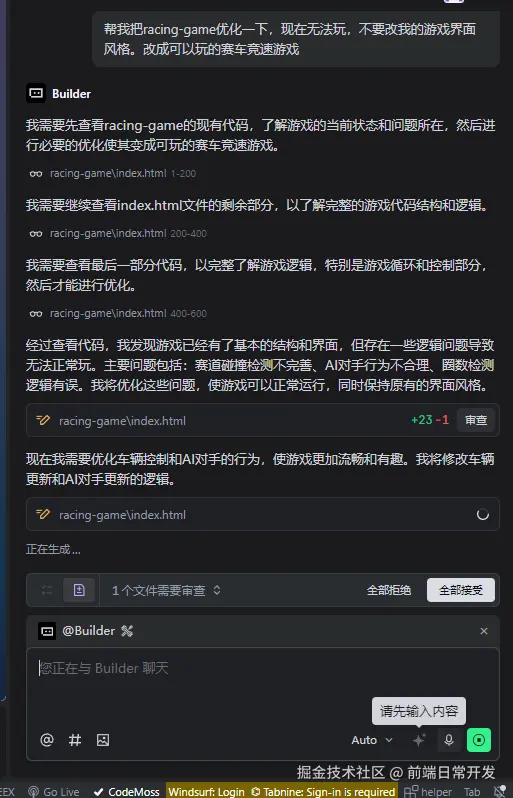Click loading spinner on generating index.html card
Image resolution: width=513 pixels, height=798 pixels.
tap(482, 515)
